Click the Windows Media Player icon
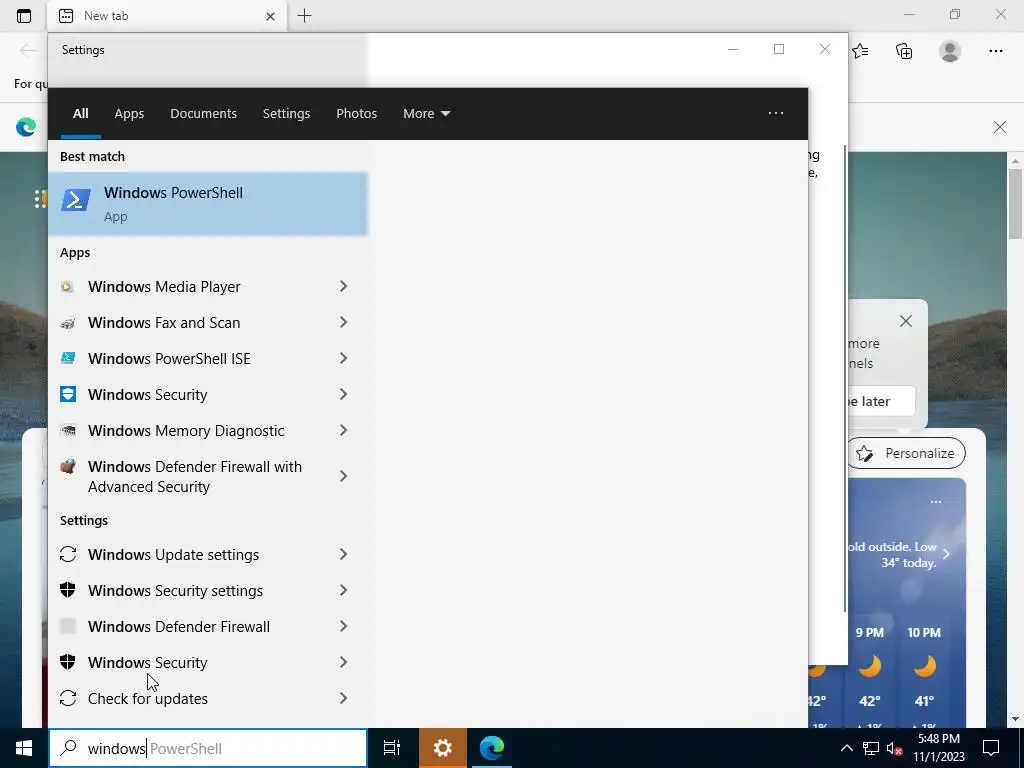1024x768 pixels. [68, 287]
